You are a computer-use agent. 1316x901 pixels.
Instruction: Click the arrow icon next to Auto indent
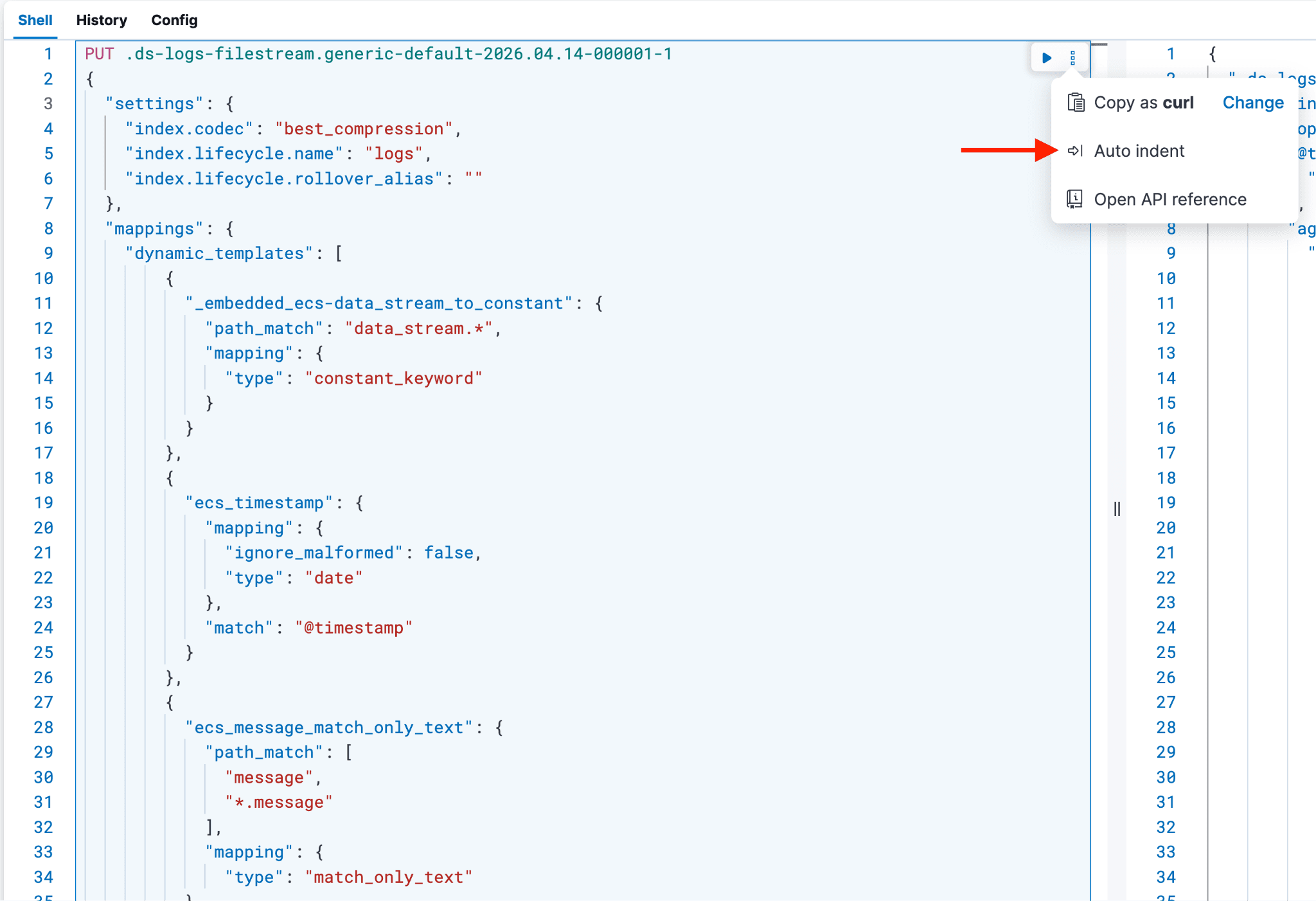click(1074, 150)
